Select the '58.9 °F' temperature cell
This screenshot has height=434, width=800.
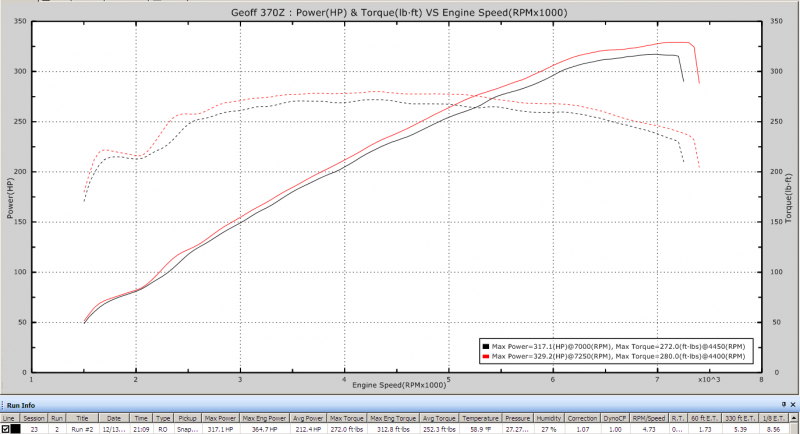tap(480, 429)
